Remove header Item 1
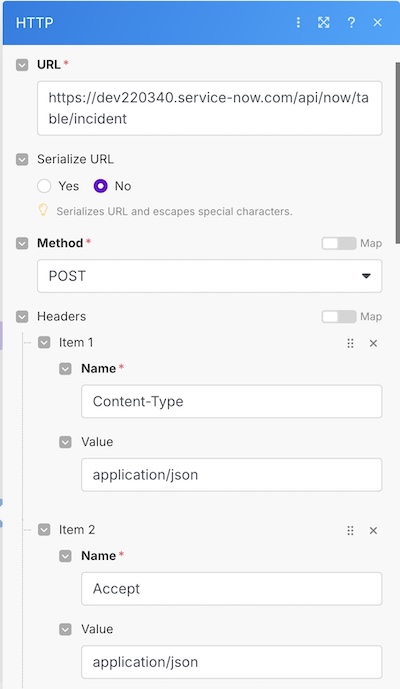This screenshot has height=689, width=400. click(x=373, y=343)
